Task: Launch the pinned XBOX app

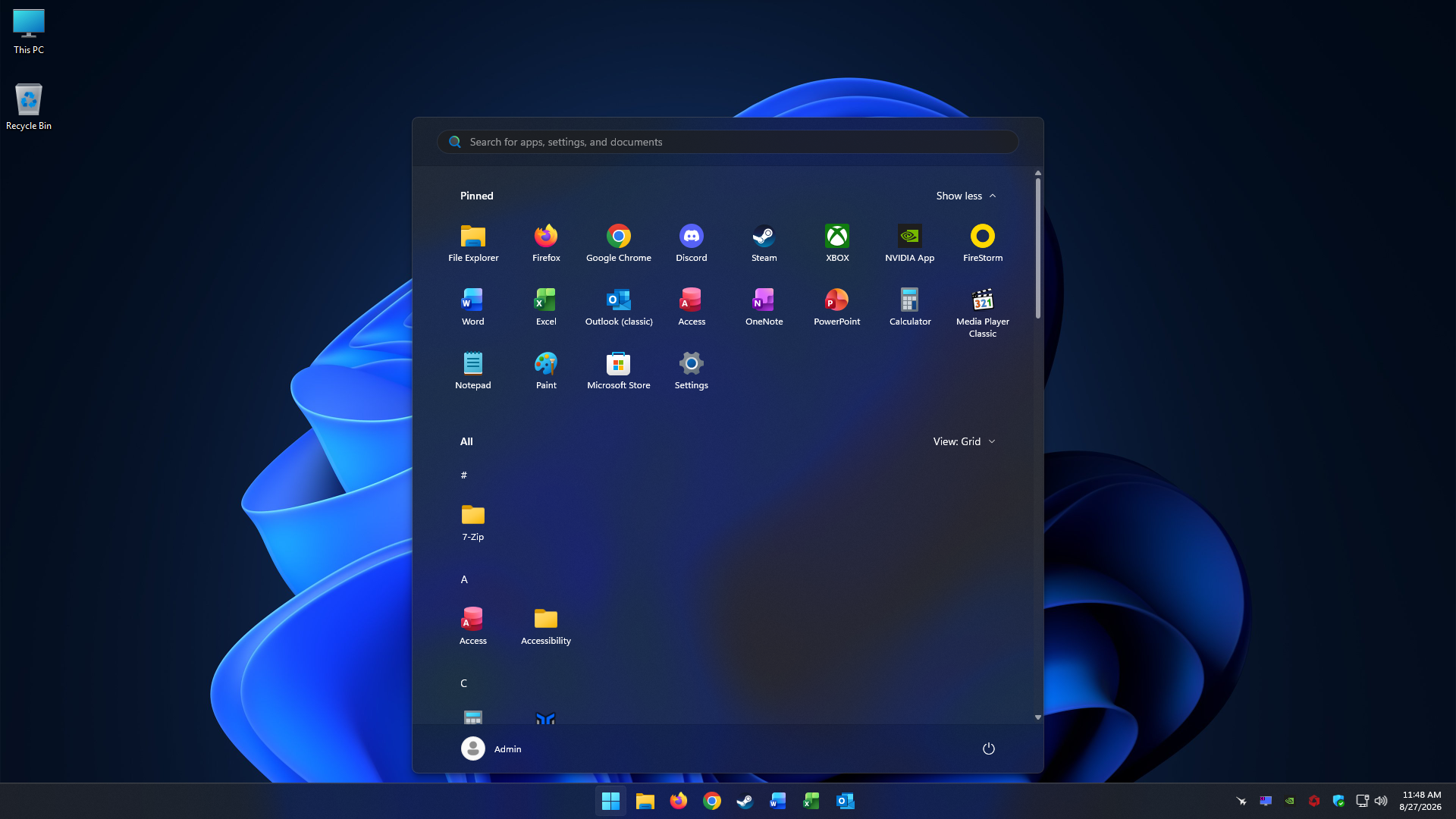Action: tap(837, 243)
